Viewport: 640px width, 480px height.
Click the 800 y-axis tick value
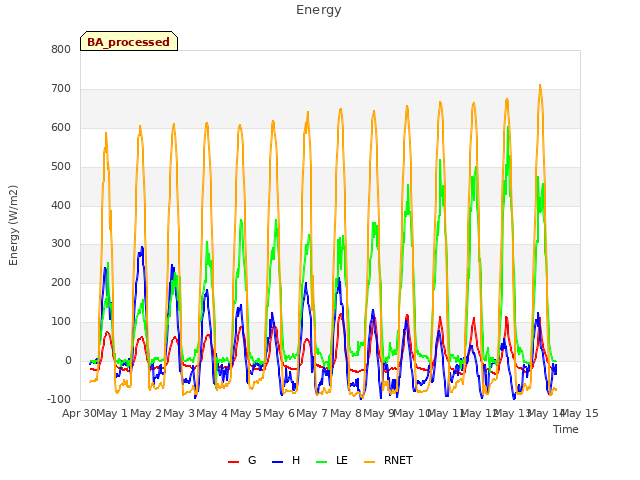61,49
